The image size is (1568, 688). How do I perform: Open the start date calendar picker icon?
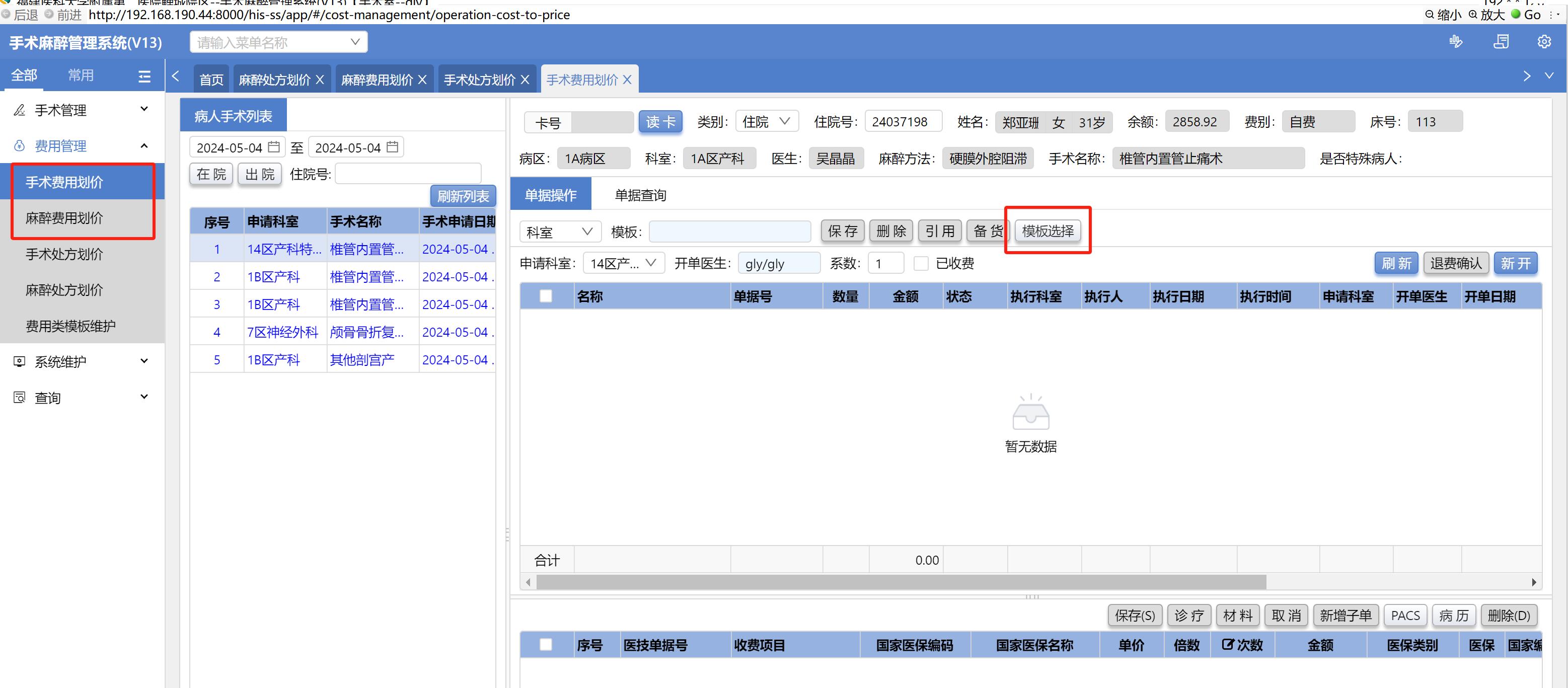(274, 147)
